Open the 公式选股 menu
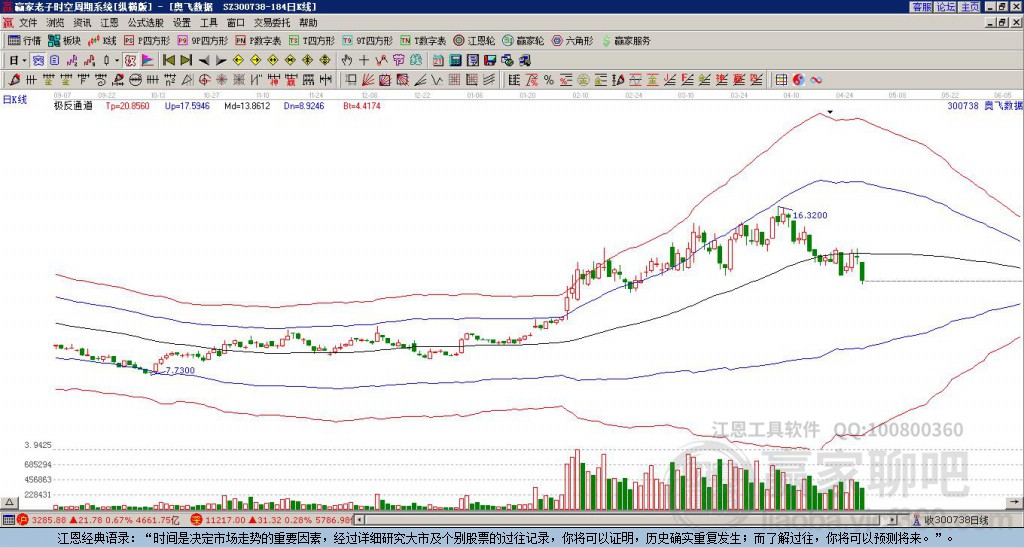Image resolution: width=1024 pixels, height=548 pixels. [146, 23]
